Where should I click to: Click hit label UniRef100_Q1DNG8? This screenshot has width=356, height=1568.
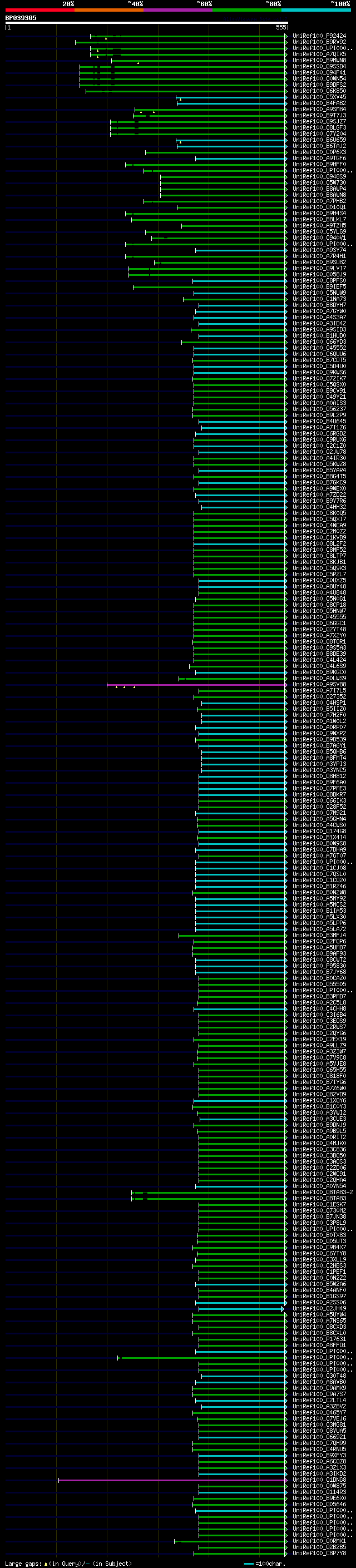click(x=319, y=1480)
